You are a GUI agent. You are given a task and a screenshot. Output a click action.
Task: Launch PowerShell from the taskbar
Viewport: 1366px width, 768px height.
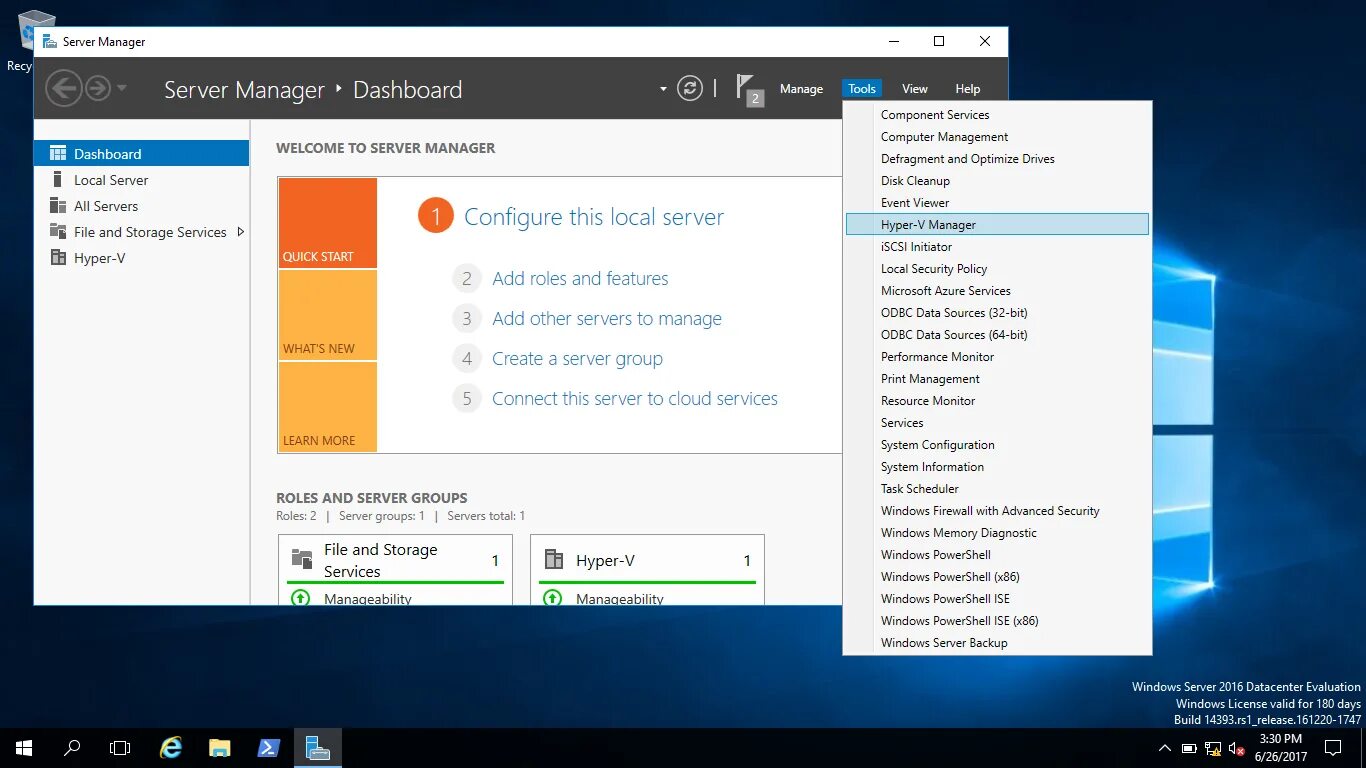click(268, 748)
